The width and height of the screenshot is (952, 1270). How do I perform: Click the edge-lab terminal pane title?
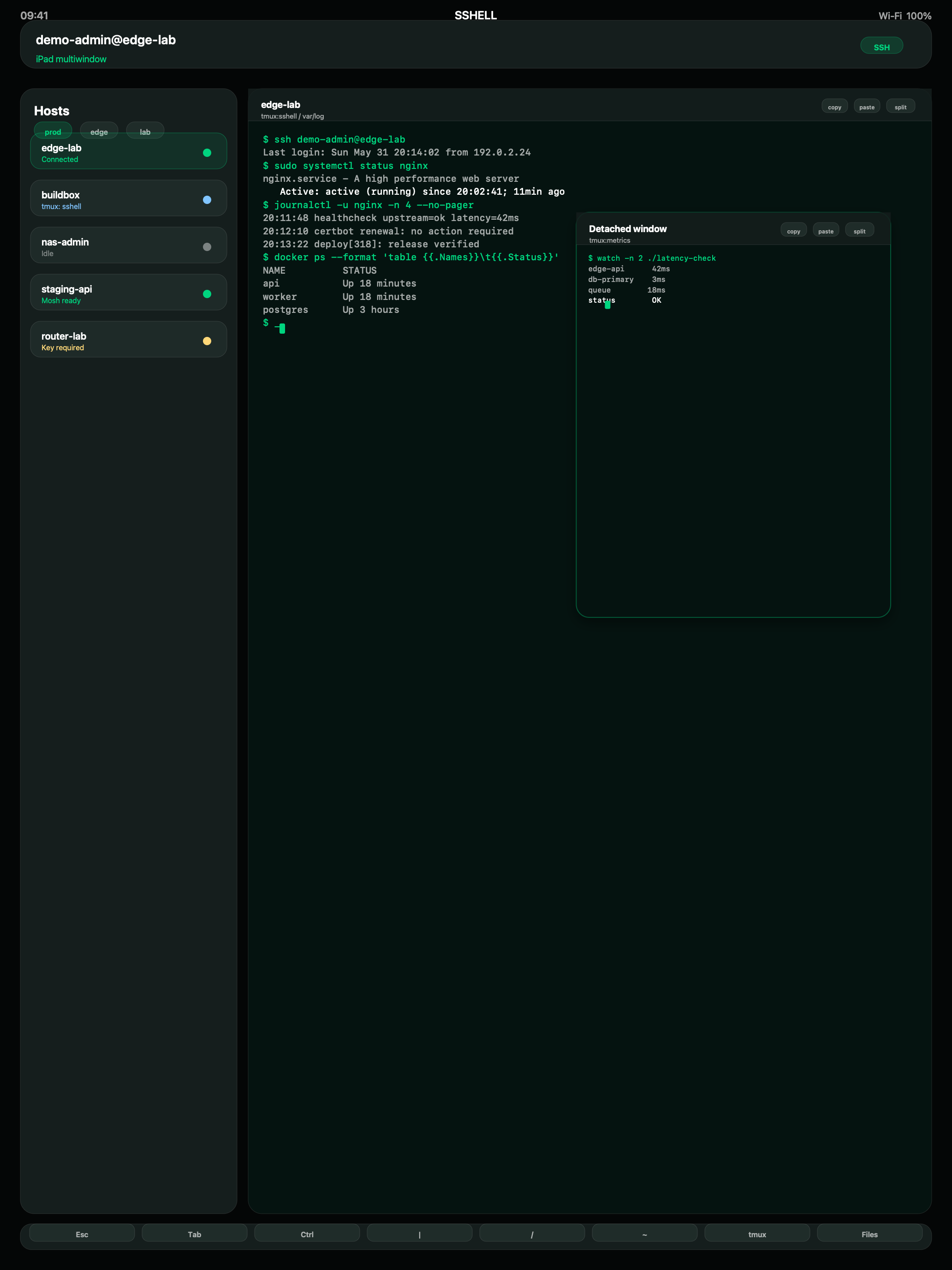[280, 104]
